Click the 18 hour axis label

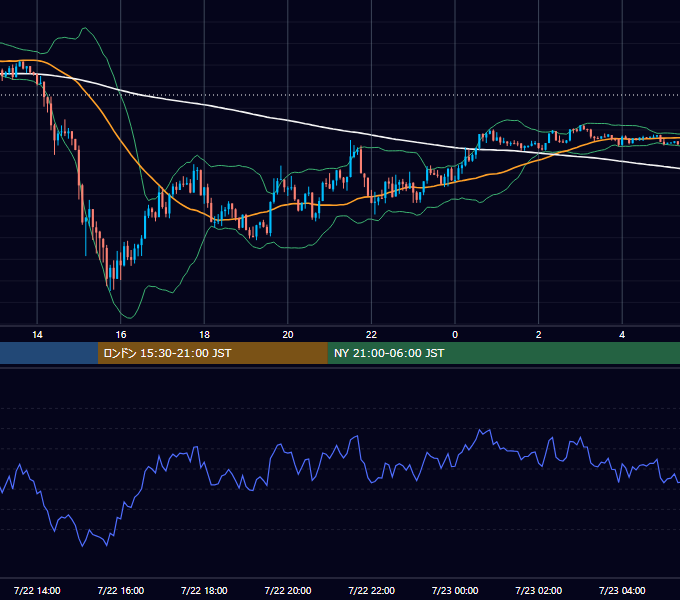204,335
